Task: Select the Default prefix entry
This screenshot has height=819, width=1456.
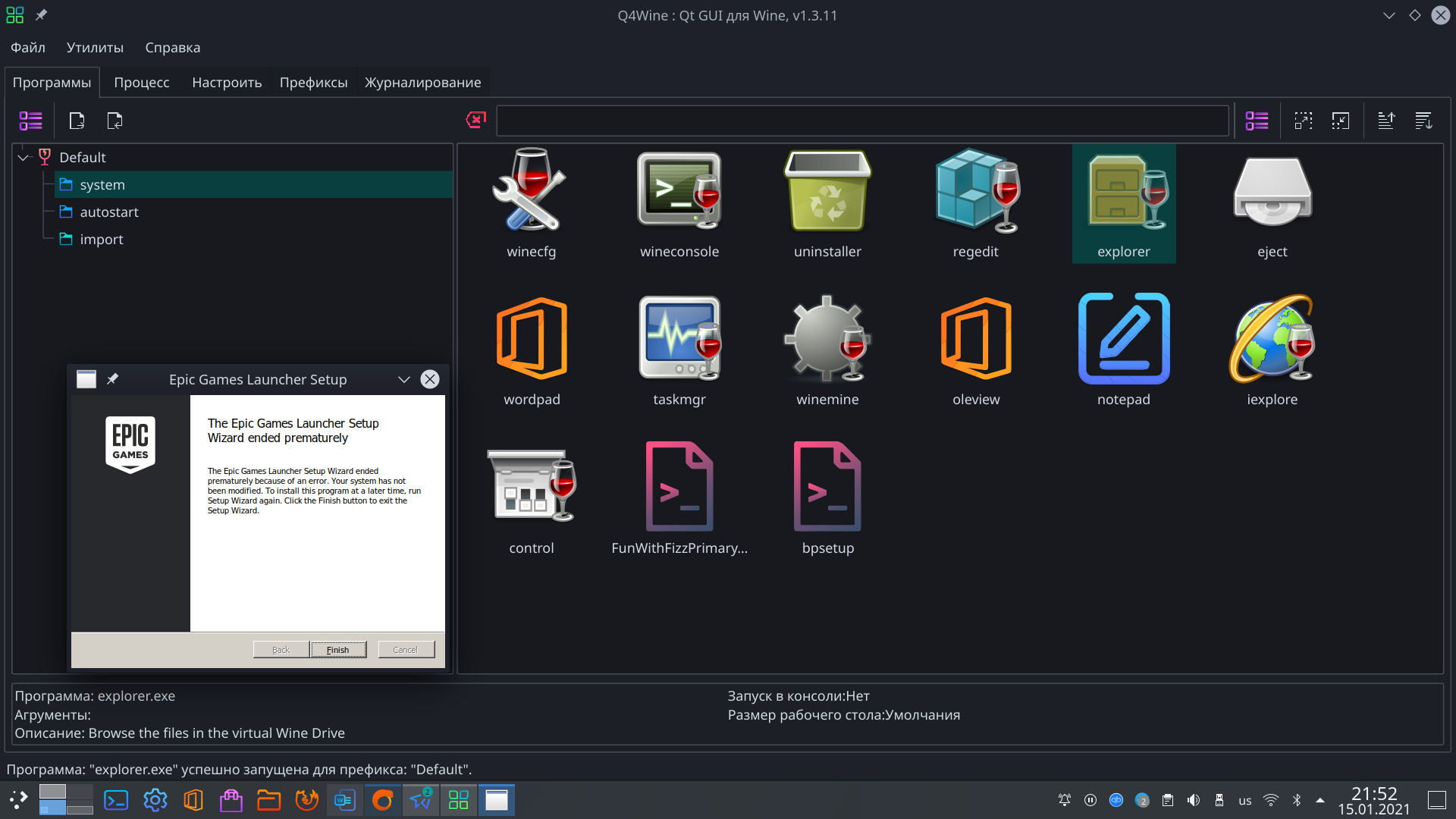Action: point(82,157)
